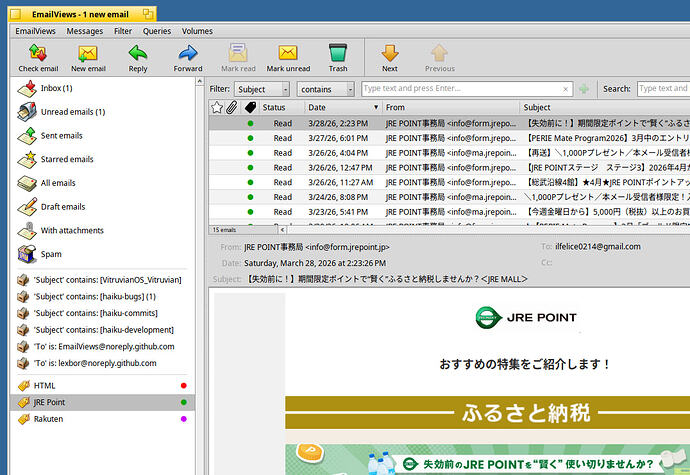The image size is (690, 475).
Task: Sort by the Status column header
Action: tap(274, 107)
